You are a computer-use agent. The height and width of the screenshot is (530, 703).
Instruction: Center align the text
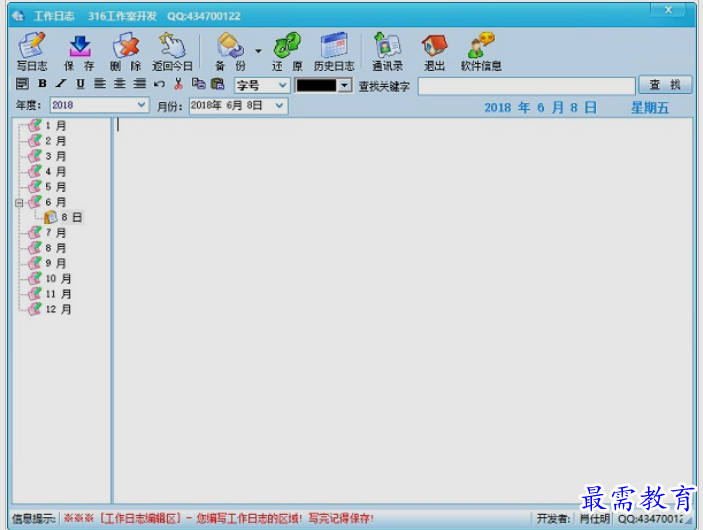120,83
